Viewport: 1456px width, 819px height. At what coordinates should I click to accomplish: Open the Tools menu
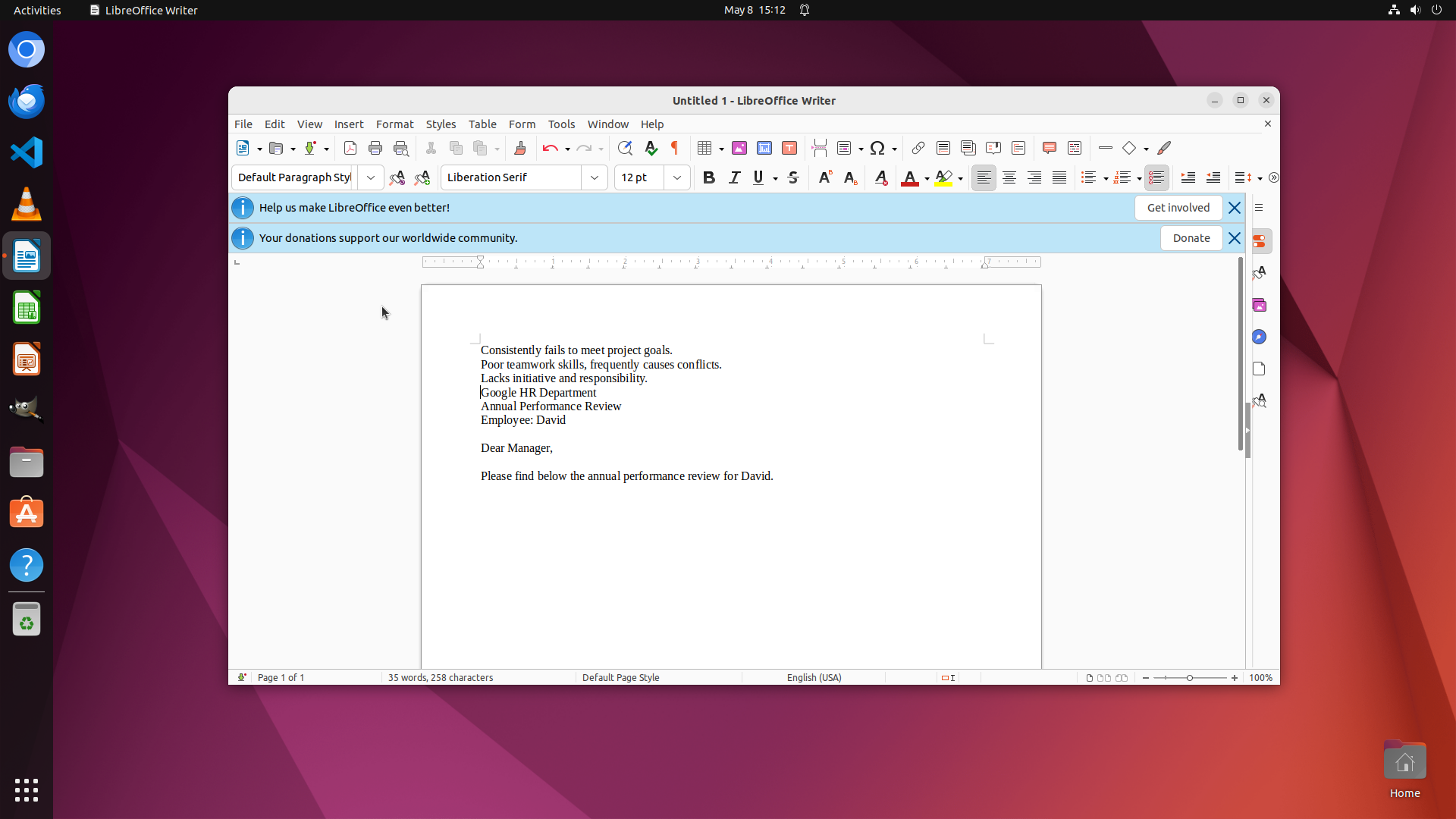coord(561,124)
